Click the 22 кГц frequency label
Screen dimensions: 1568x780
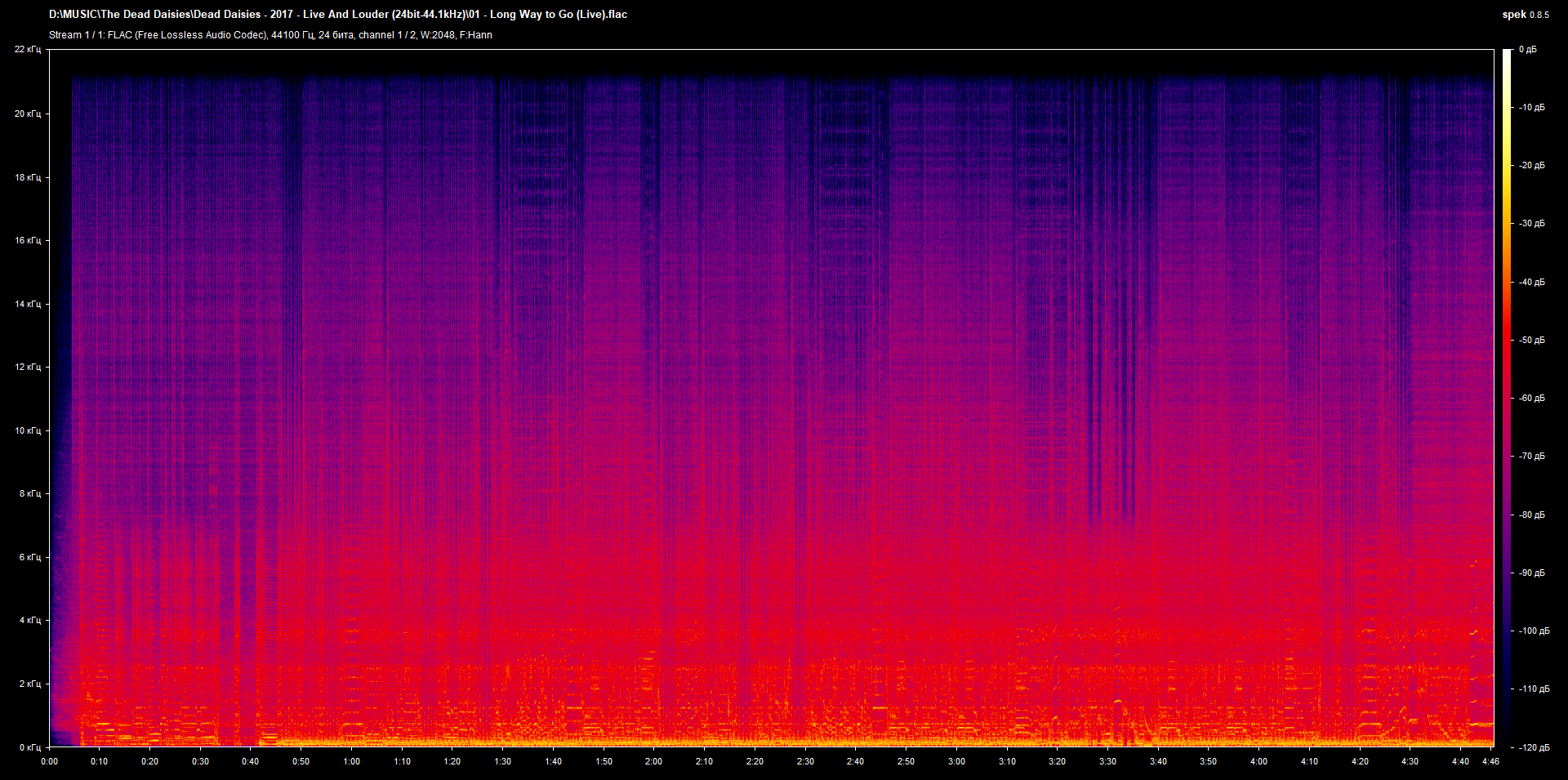coord(28,50)
